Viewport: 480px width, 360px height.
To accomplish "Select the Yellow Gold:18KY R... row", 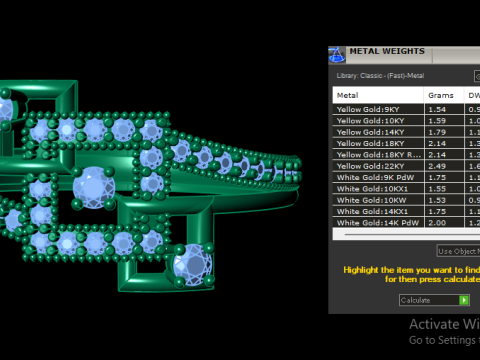I will [406, 155].
